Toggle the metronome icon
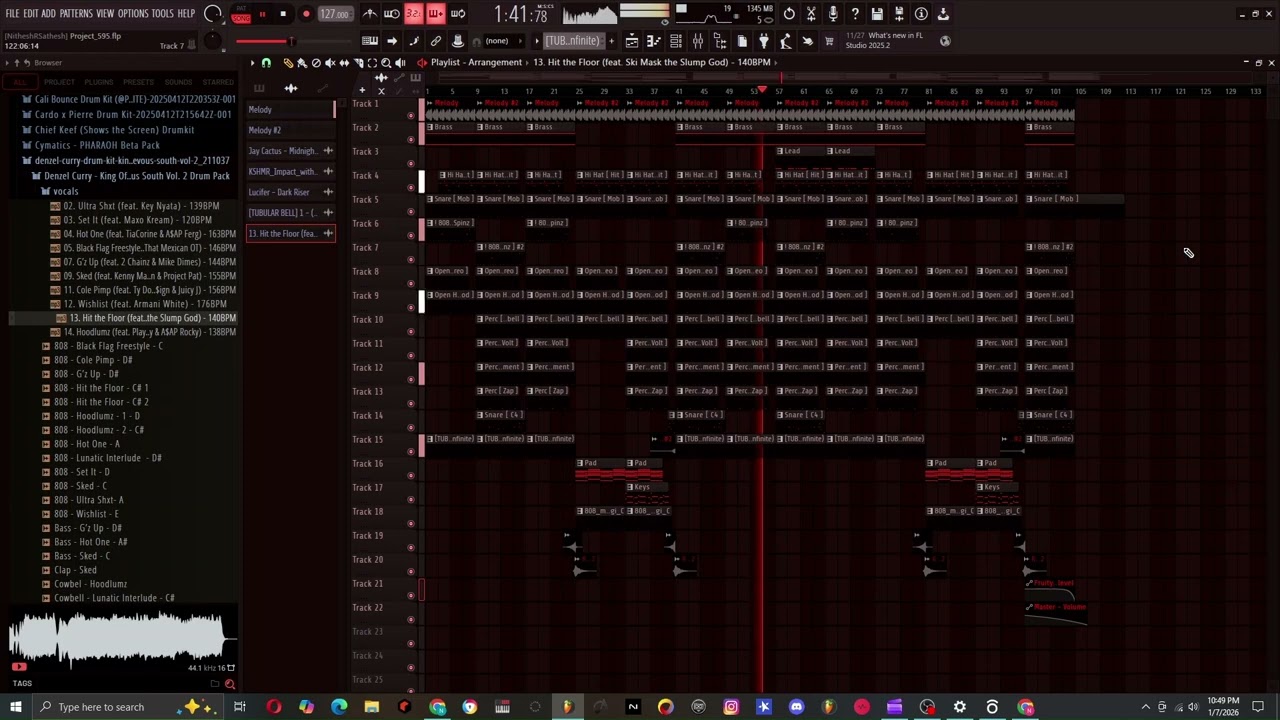 [x=370, y=14]
